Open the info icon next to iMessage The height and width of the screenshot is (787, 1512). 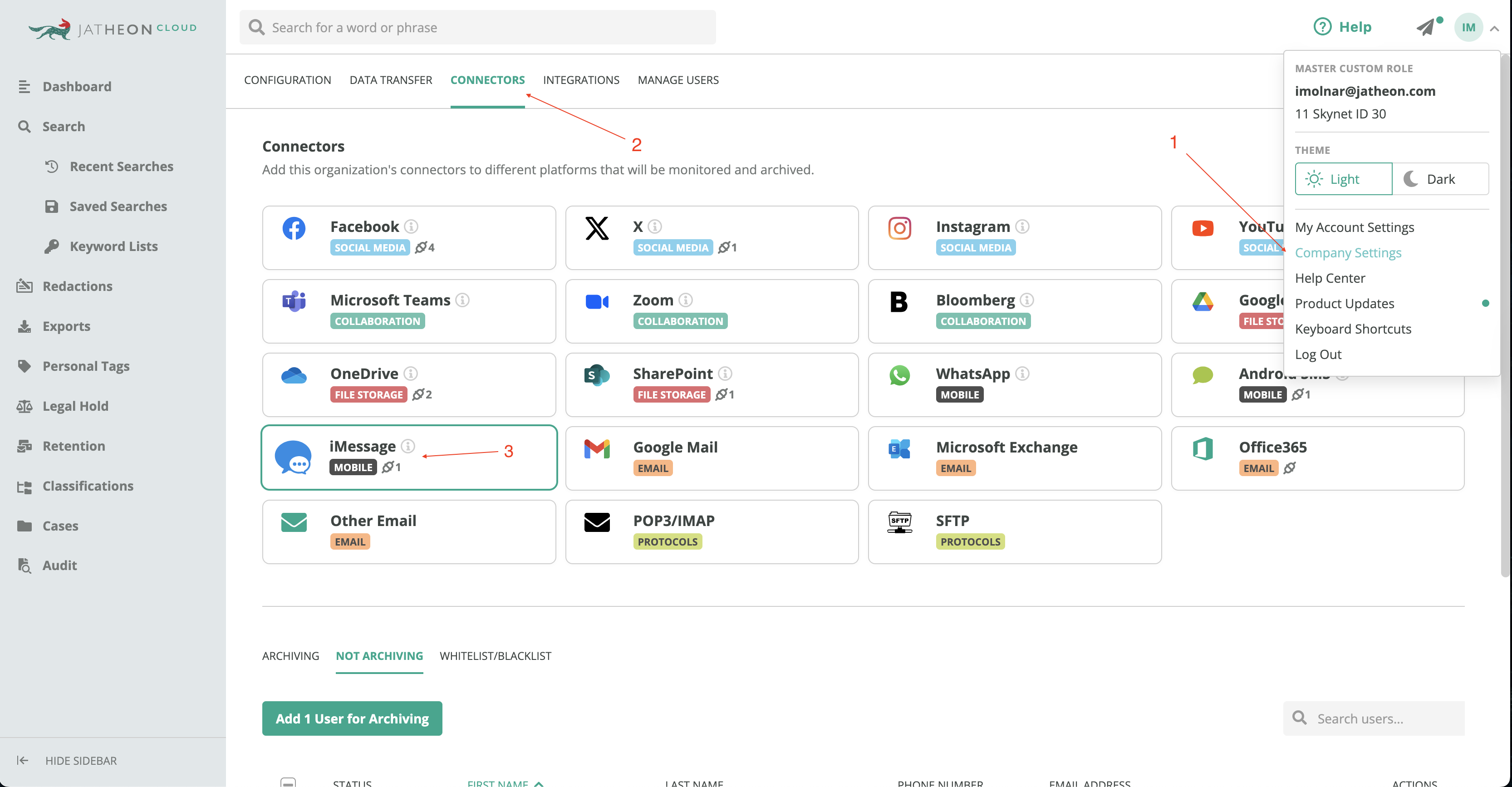[408, 446]
